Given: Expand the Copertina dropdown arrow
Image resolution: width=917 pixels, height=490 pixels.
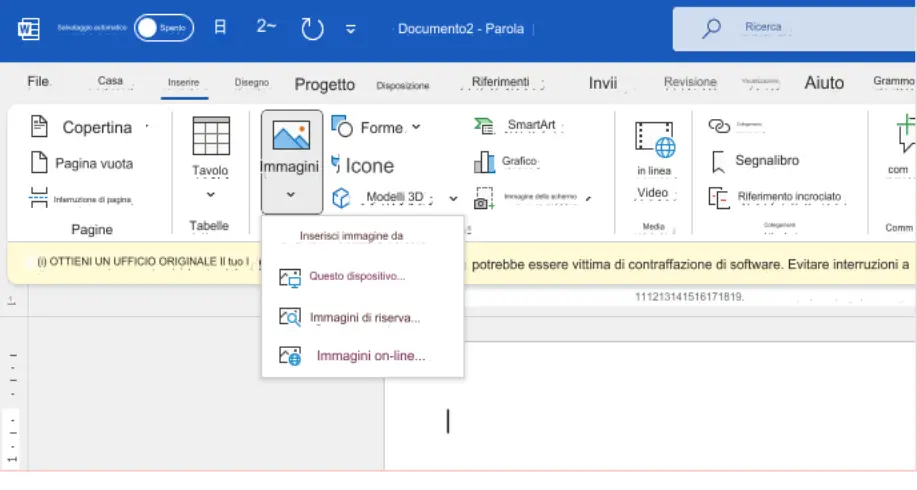Looking at the screenshot, I should (147, 126).
